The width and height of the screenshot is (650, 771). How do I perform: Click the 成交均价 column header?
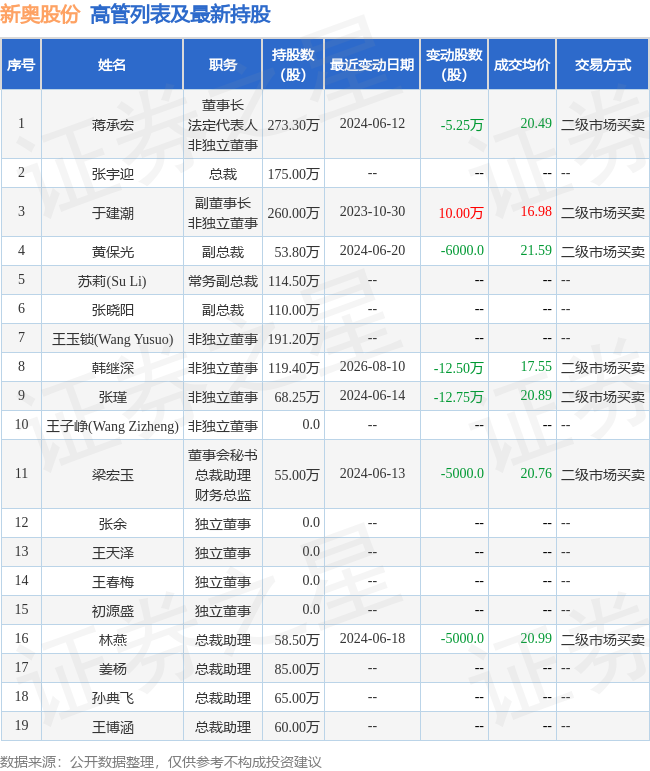(522, 64)
